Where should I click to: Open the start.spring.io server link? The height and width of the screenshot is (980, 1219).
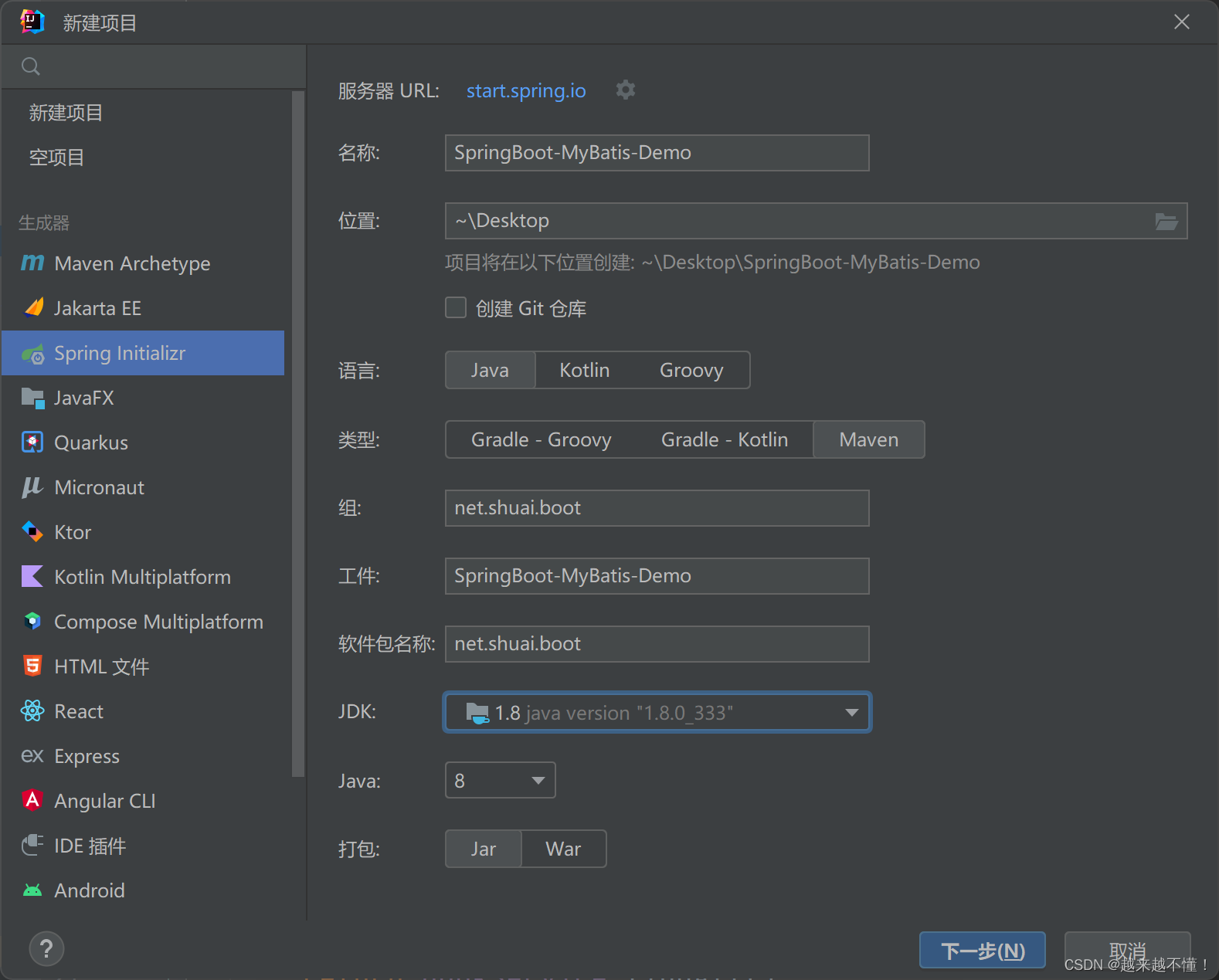pyautogui.click(x=526, y=90)
